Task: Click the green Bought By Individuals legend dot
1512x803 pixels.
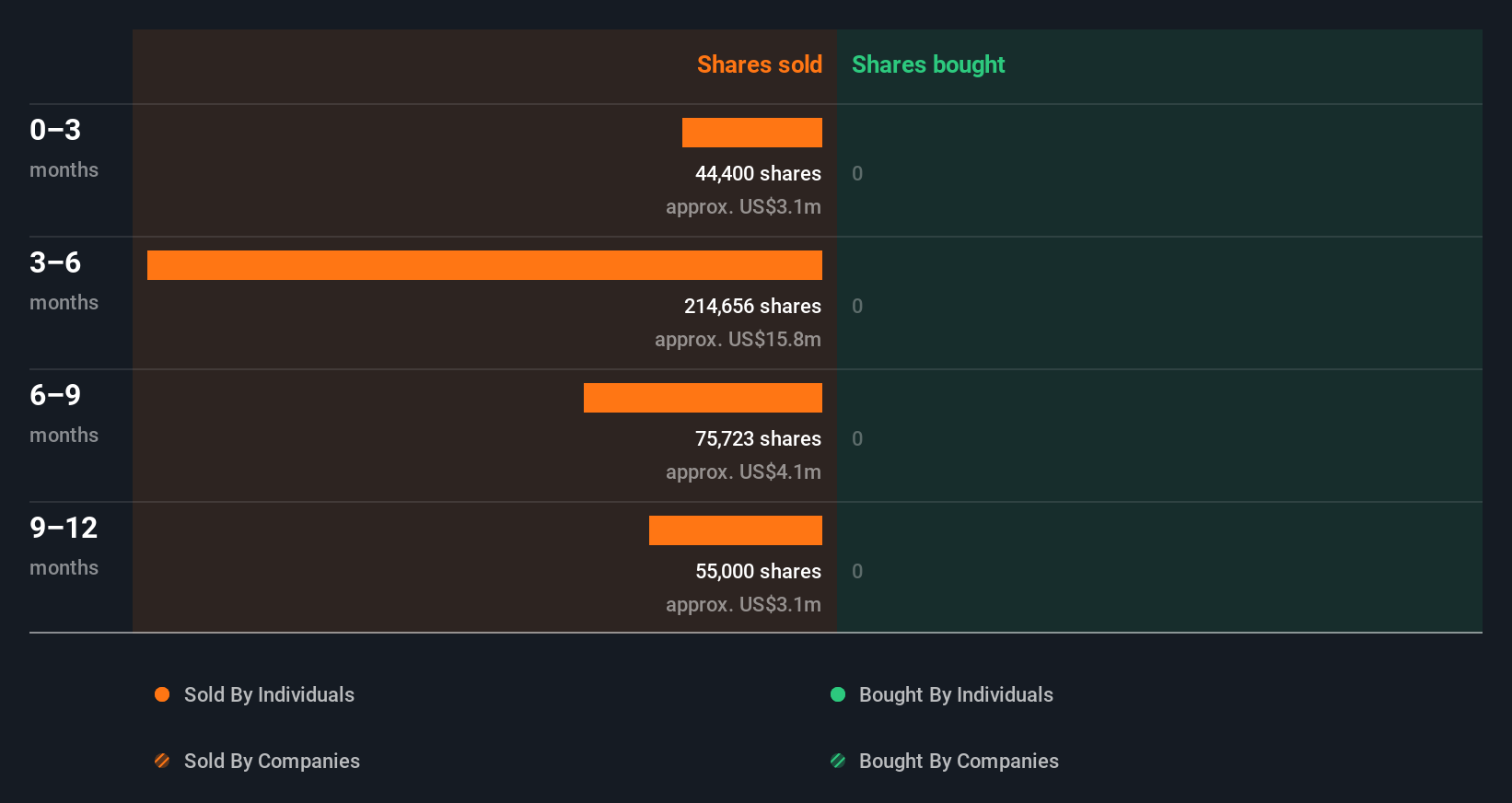Action: click(x=838, y=694)
